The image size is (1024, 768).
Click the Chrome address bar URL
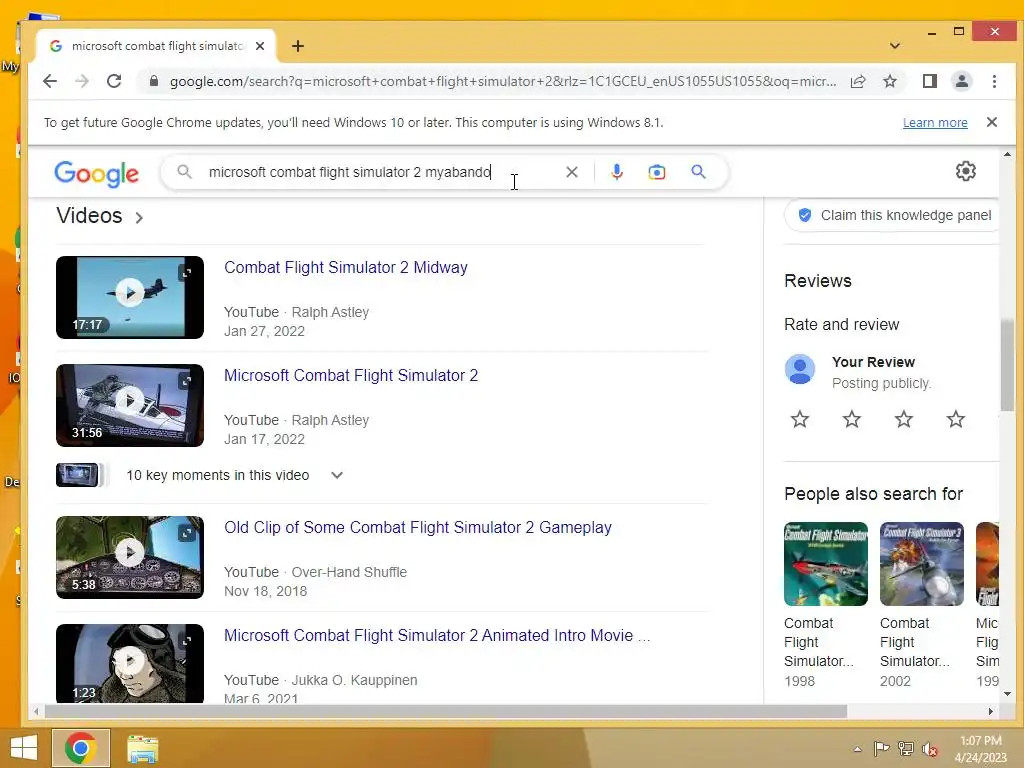[x=502, y=82]
